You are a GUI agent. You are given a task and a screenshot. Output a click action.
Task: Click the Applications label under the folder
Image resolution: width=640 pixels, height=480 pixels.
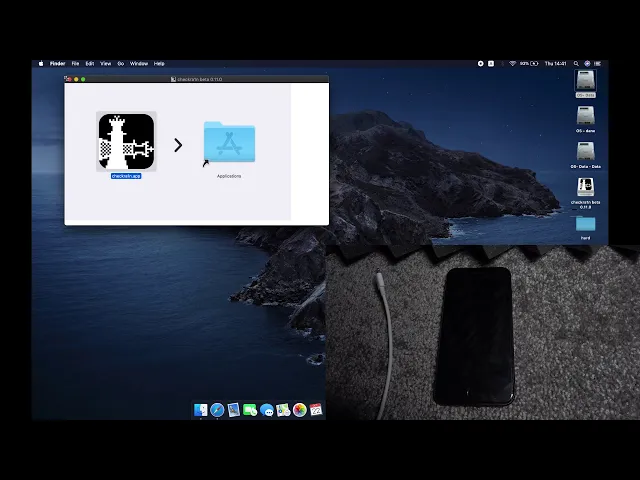pyautogui.click(x=229, y=176)
